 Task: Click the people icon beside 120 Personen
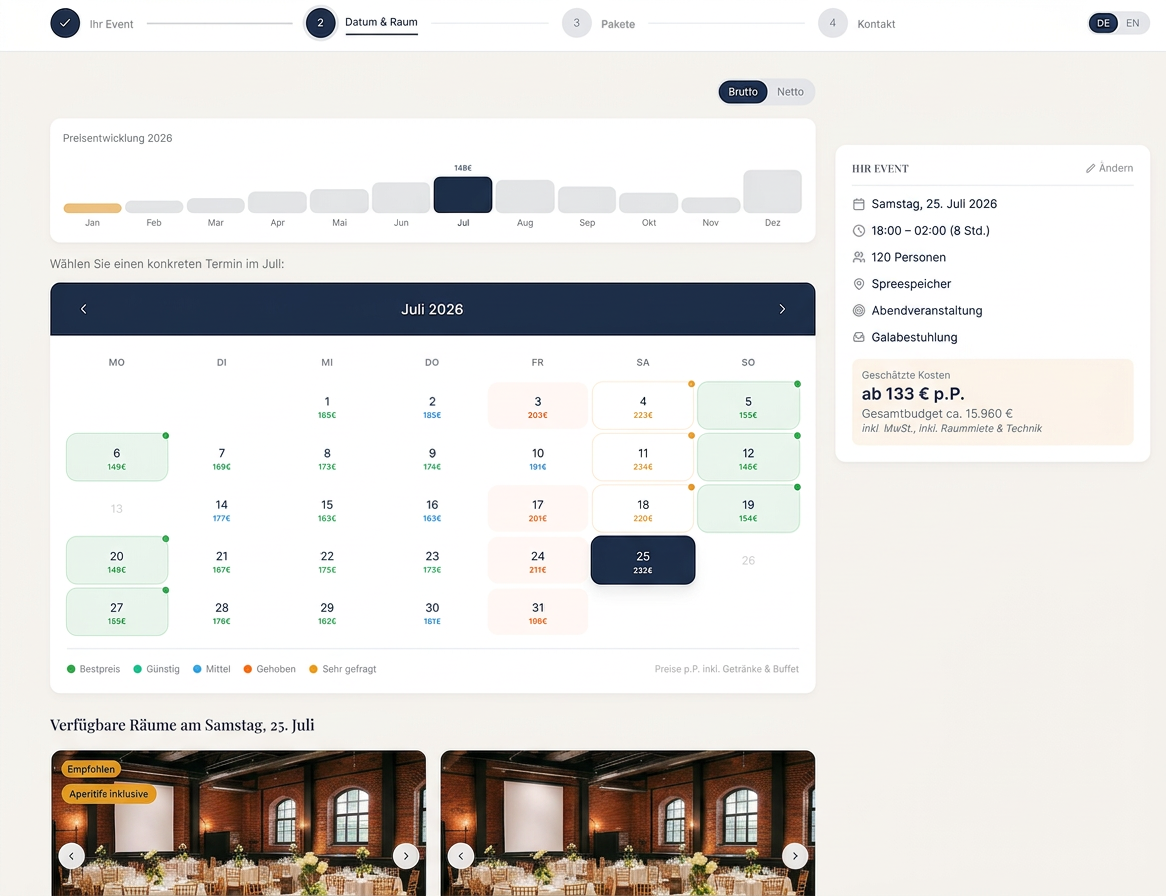pyautogui.click(x=858, y=257)
